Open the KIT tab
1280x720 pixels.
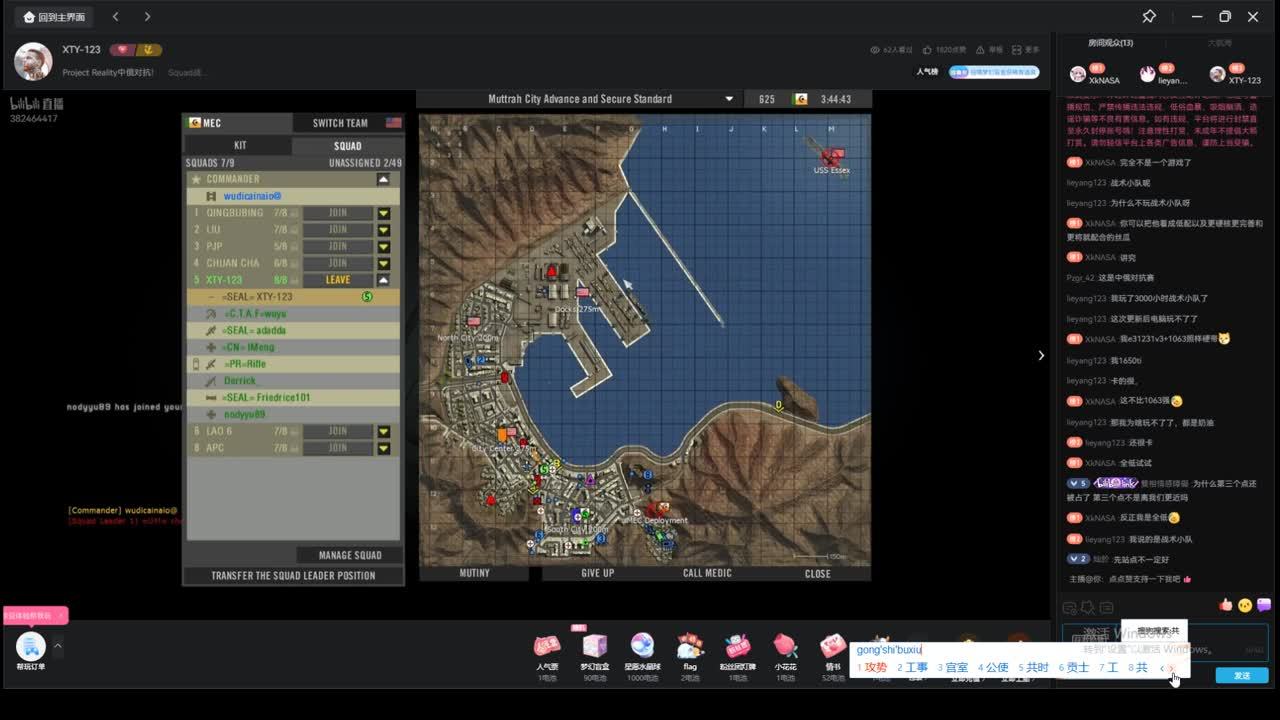(x=240, y=145)
